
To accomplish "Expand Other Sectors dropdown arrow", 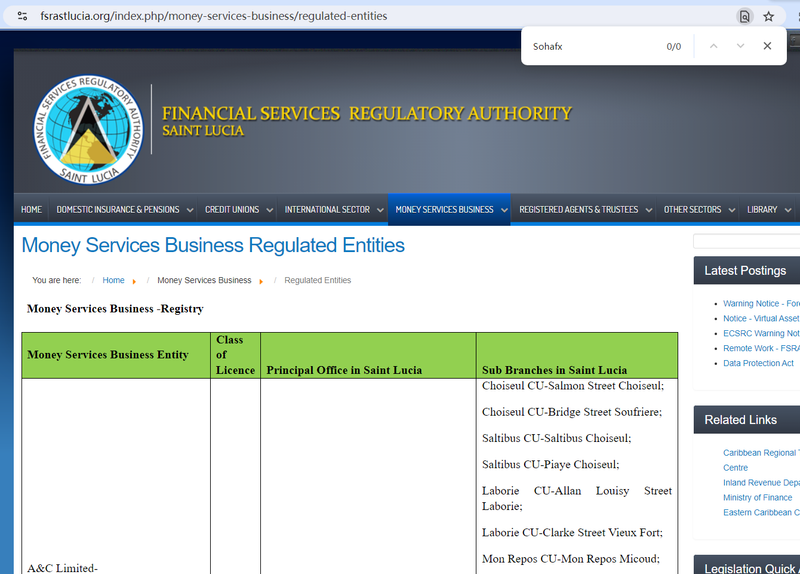I will coord(732,210).
